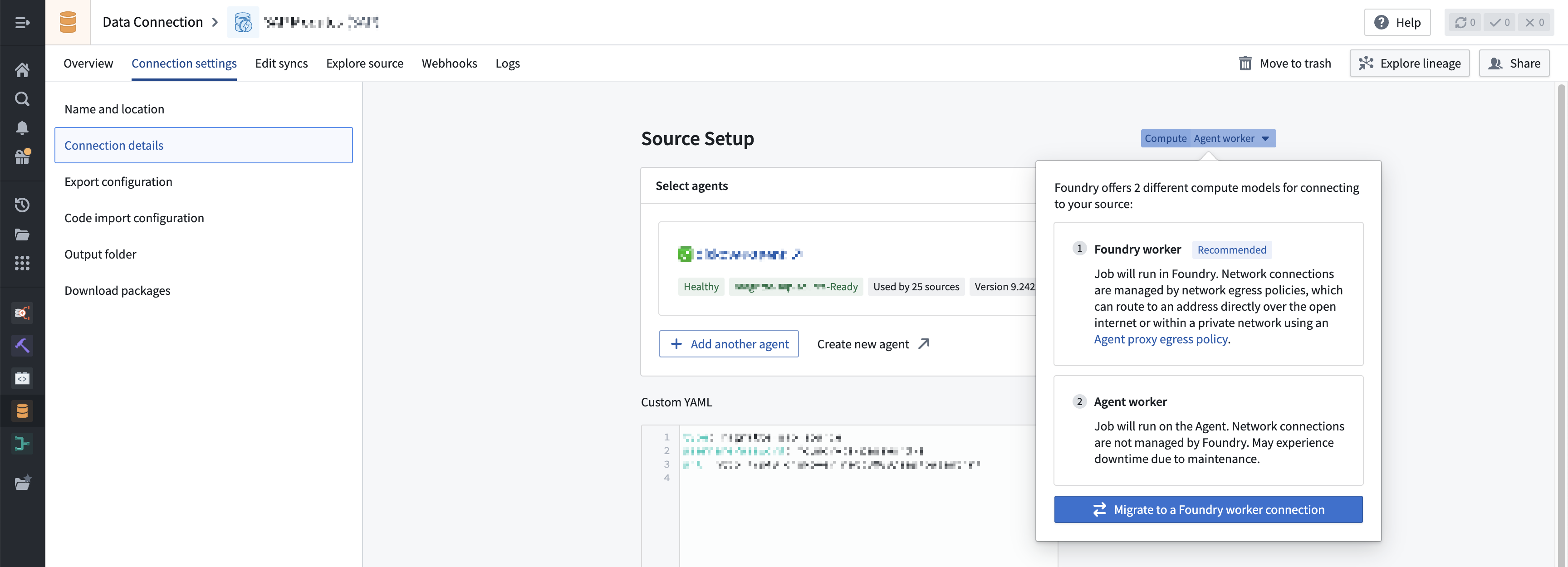This screenshot has height=567, width=1568.
Task: Click Move to trash icon
Action: tap(1245, 63)
